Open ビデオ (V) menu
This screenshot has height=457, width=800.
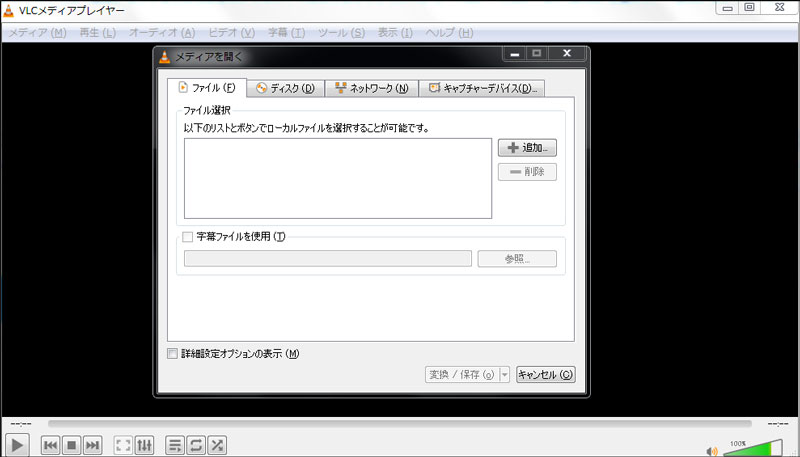(231, 33)
